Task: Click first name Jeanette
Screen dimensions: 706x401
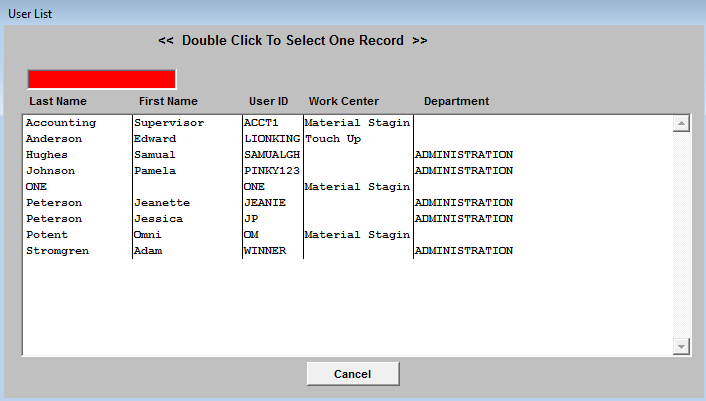Action: click(162, 203)
